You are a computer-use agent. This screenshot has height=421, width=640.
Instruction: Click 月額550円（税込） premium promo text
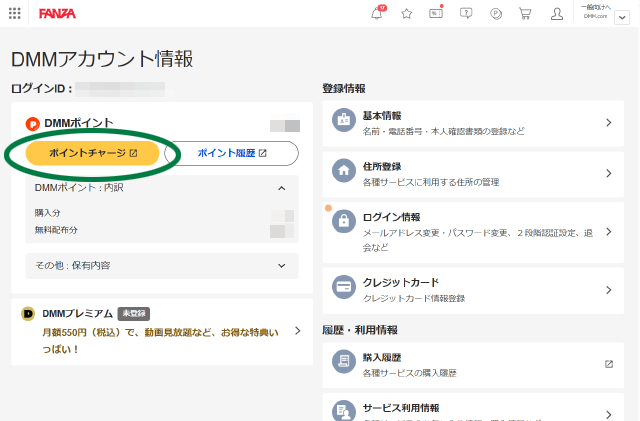160,341
